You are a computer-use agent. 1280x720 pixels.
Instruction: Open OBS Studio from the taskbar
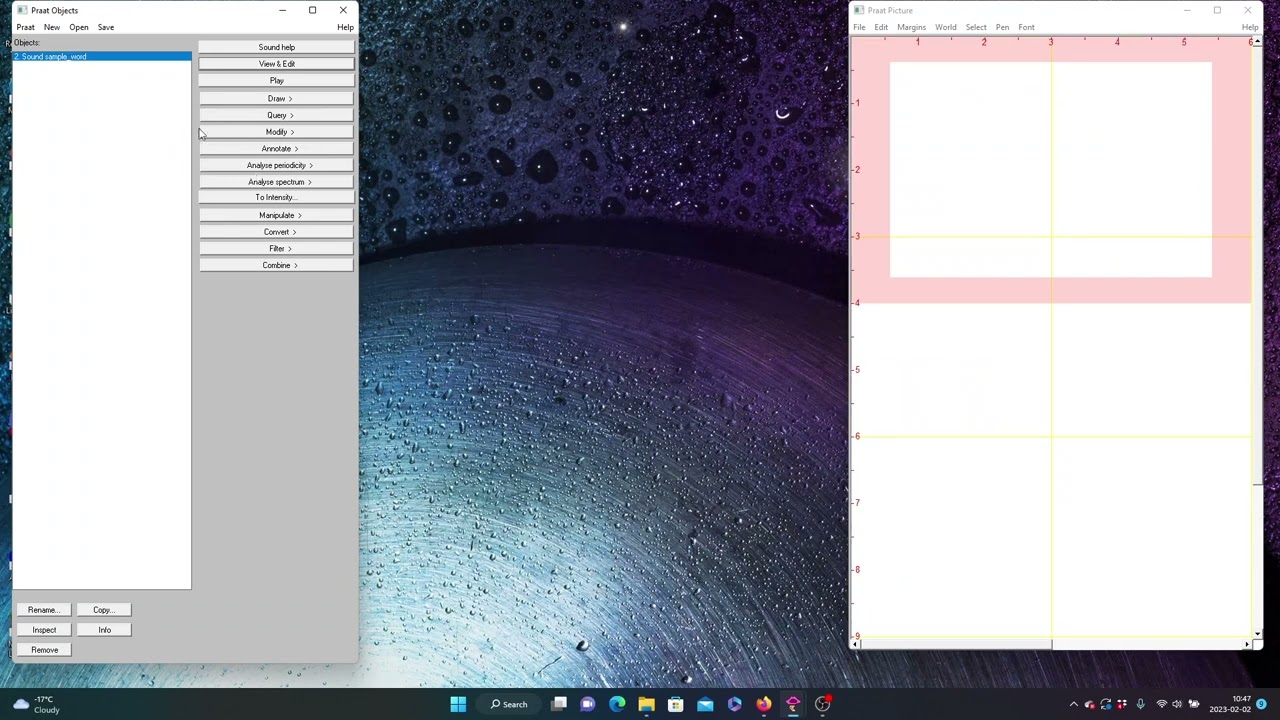tap(822, 704)
